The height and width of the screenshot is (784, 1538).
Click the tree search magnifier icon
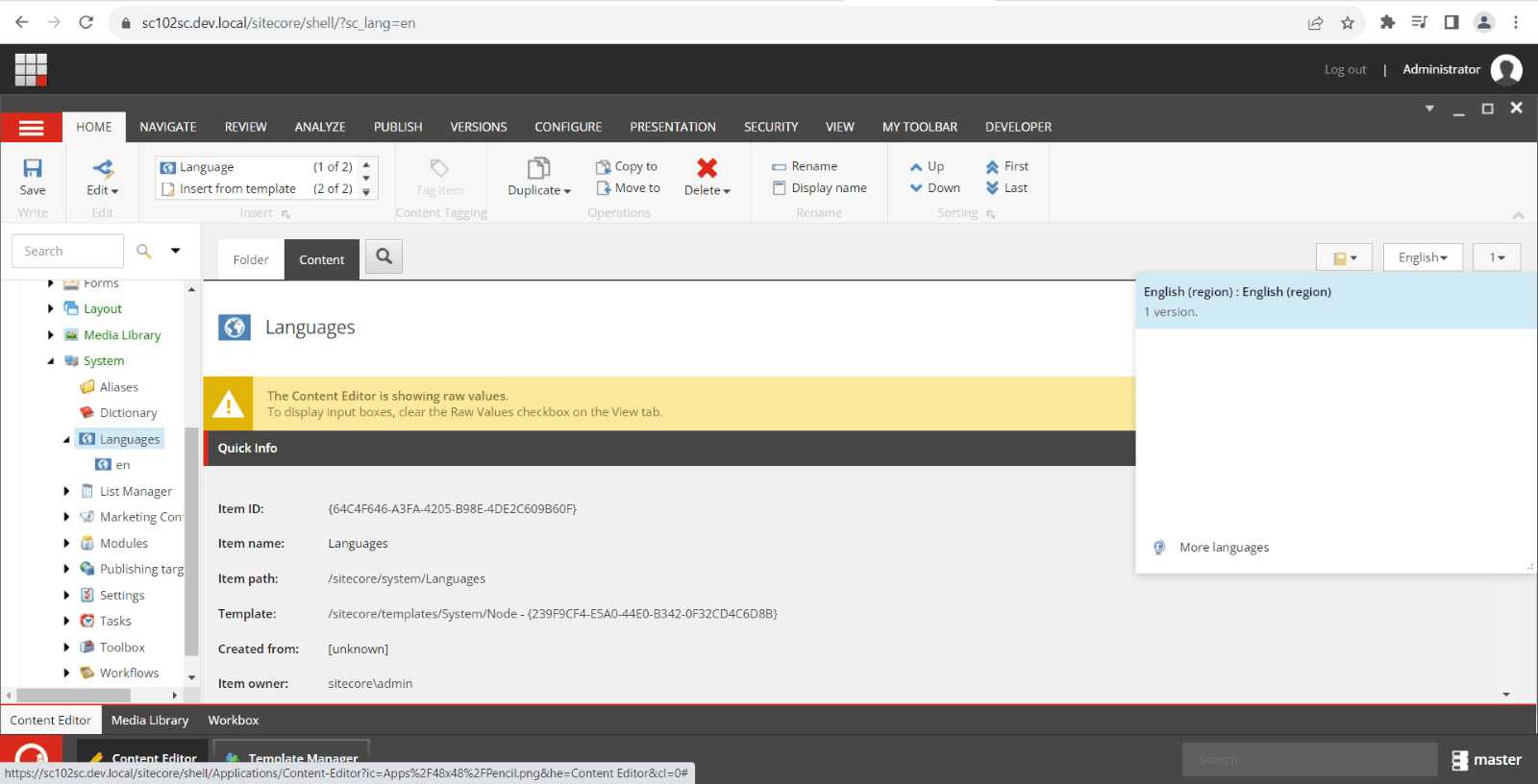144,251
